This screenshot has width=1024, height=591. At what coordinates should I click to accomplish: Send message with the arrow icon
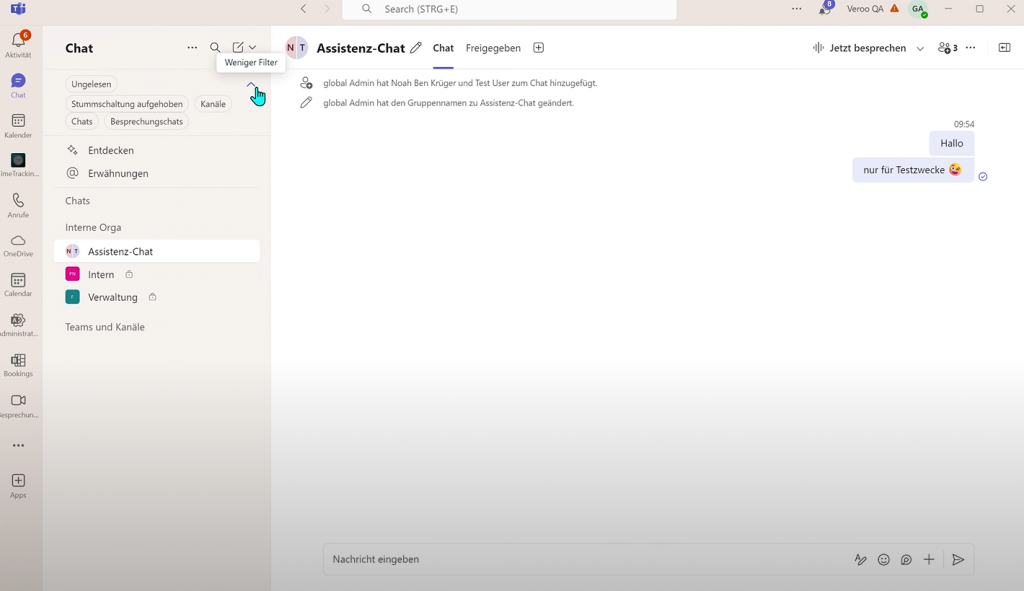[x=958, y=560]
